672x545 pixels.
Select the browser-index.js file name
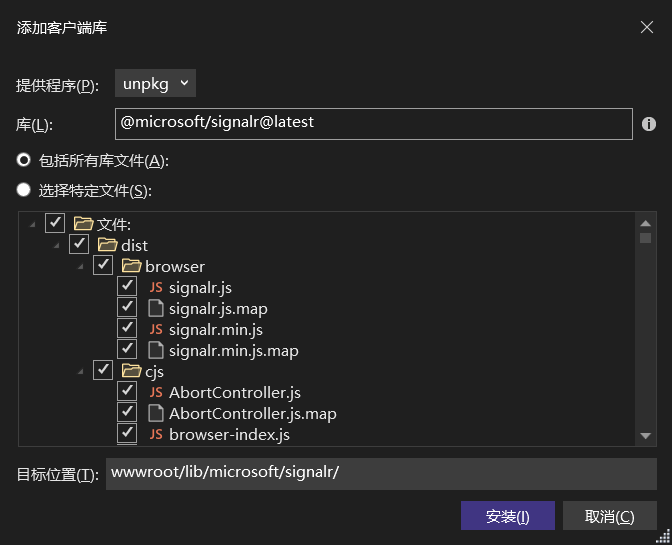(229, 434)
